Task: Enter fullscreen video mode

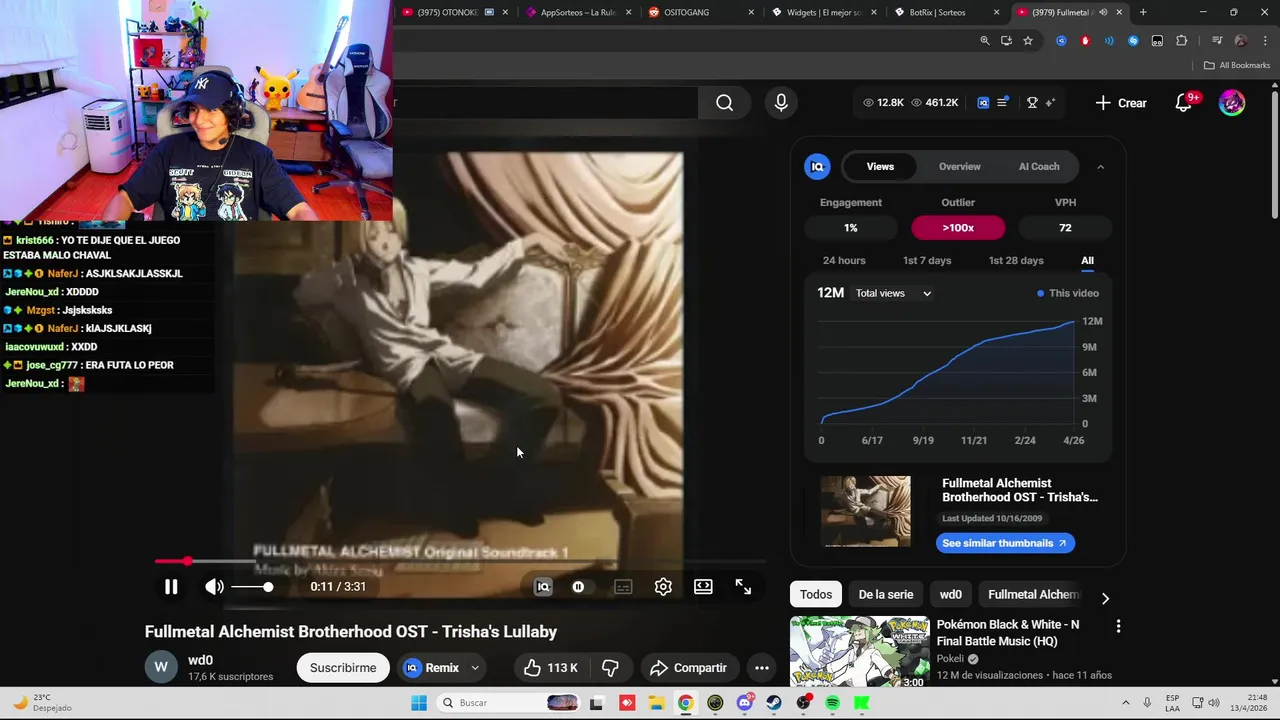Action: pos(743,587)
